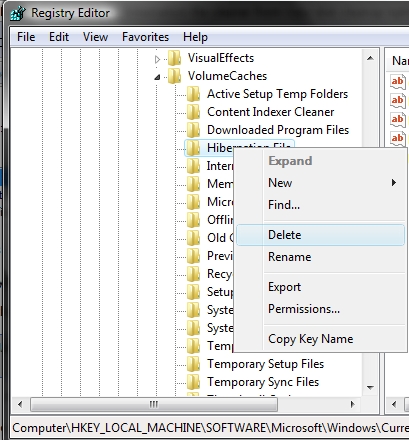Image resolution: width=409 pixels, height=440 pixels.
Task: Choose Export from the context menu
Action: point(320,287)
